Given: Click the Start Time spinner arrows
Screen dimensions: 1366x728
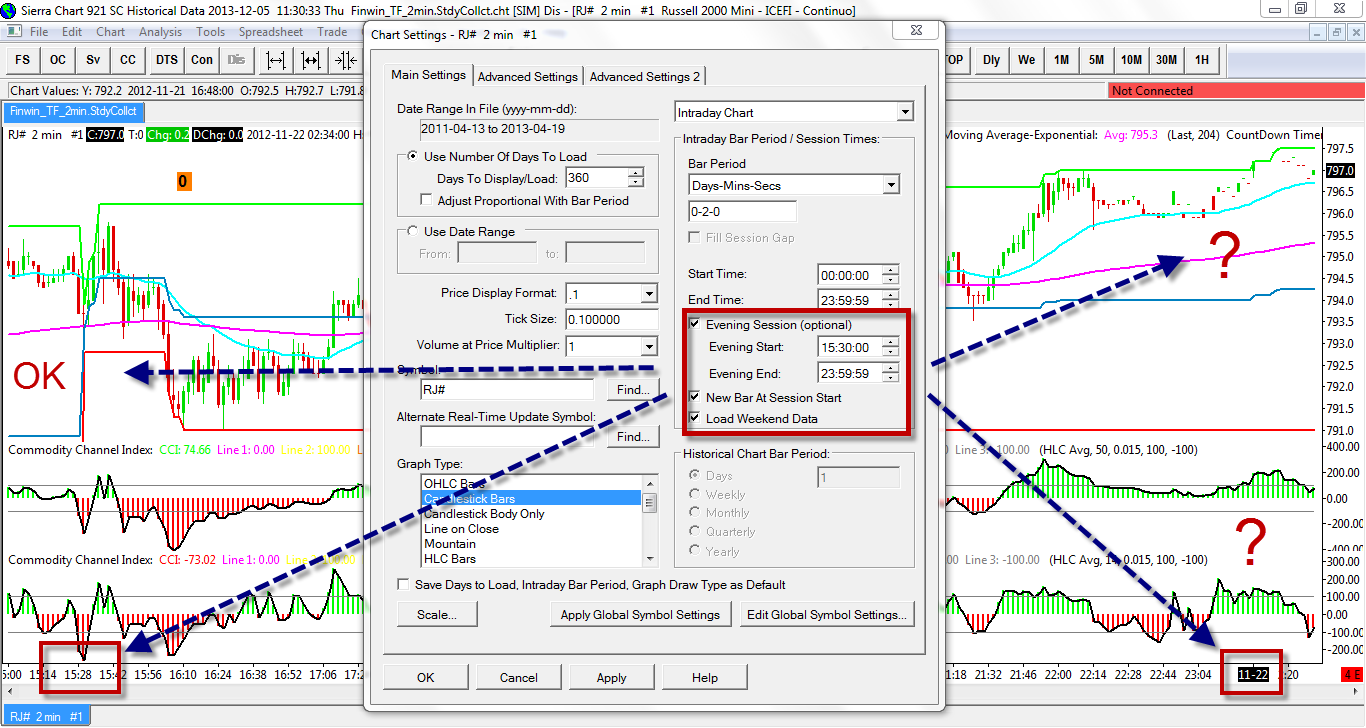Looking at the screenshot, I should click(x=890, y=275).
